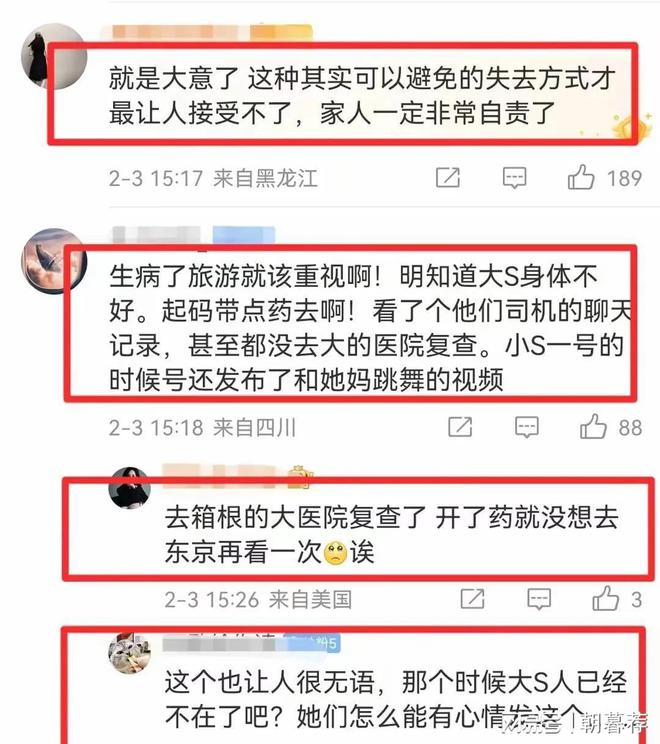Open profile of first commenter via avatar
The image size is (660, 744).
click(54, 56)
